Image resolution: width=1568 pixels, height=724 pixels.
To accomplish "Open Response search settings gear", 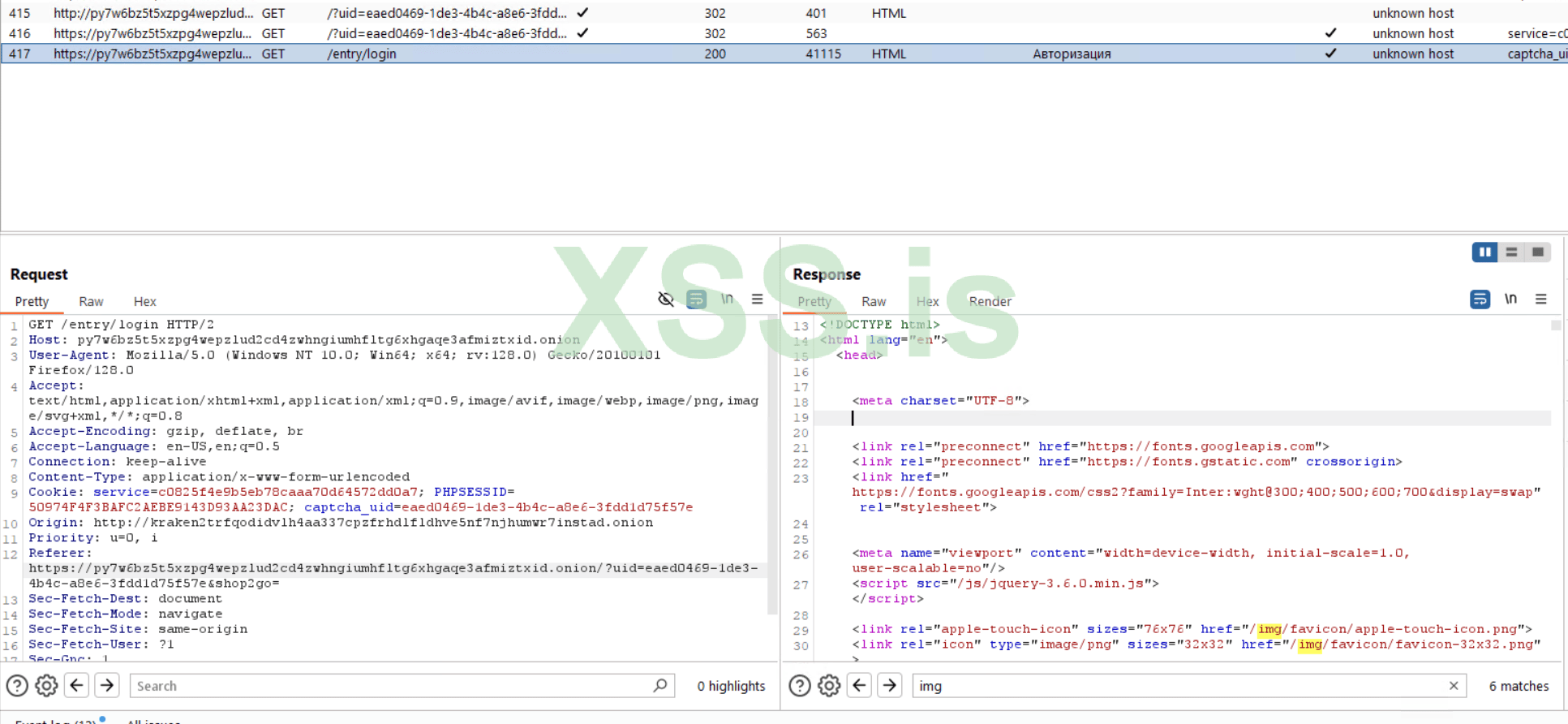I will [829, 686].
